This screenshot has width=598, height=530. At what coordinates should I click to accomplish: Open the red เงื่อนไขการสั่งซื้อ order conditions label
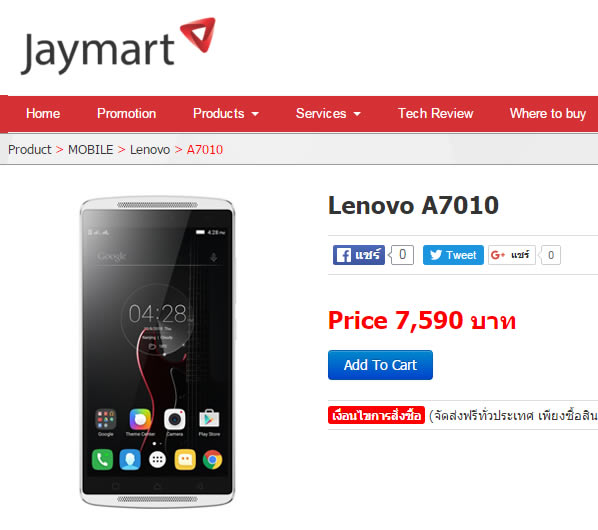376,415
